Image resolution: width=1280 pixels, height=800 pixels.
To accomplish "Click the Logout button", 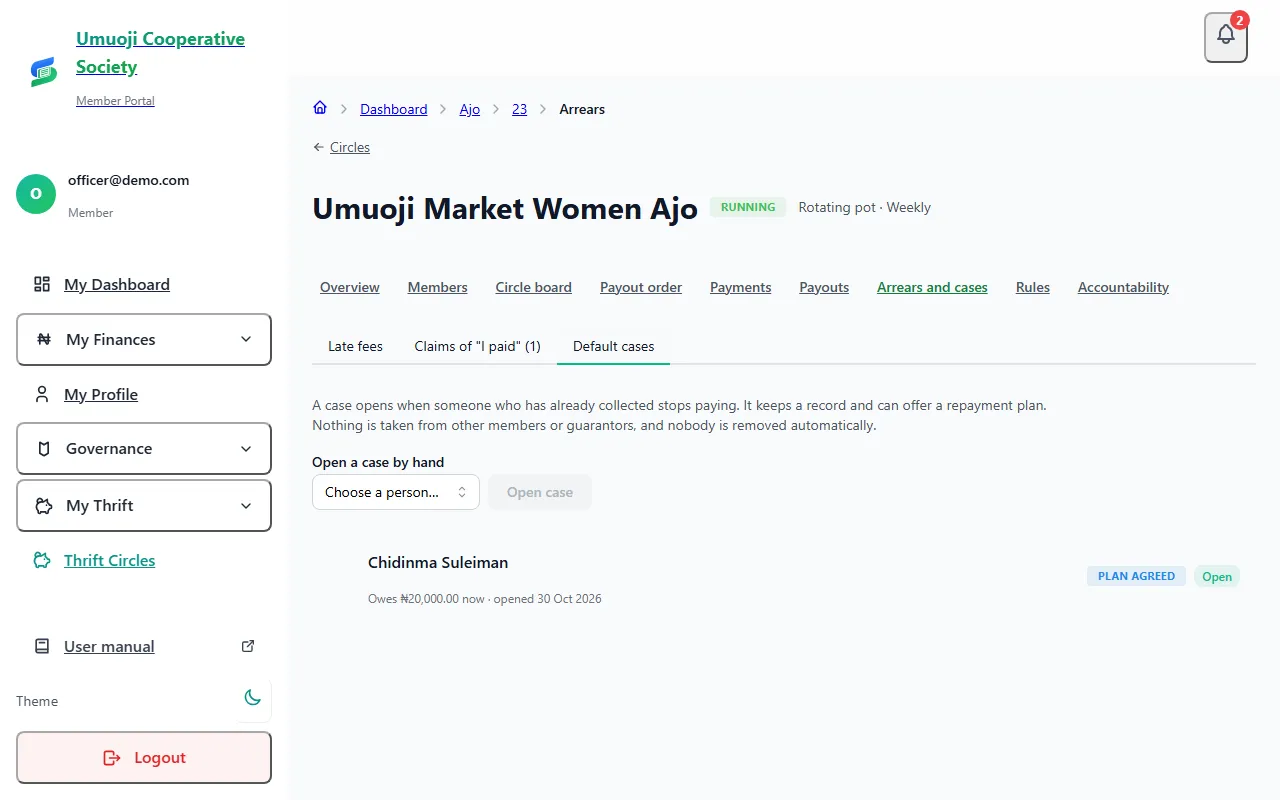I will click(x=144, y=758).
